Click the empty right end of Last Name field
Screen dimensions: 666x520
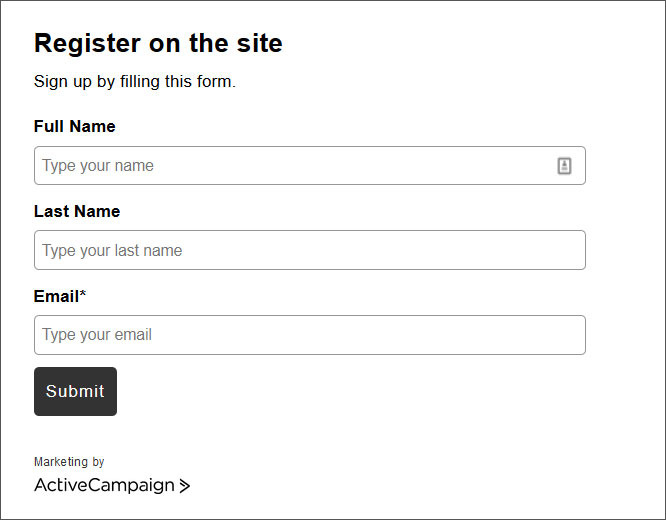click(531, 250)
